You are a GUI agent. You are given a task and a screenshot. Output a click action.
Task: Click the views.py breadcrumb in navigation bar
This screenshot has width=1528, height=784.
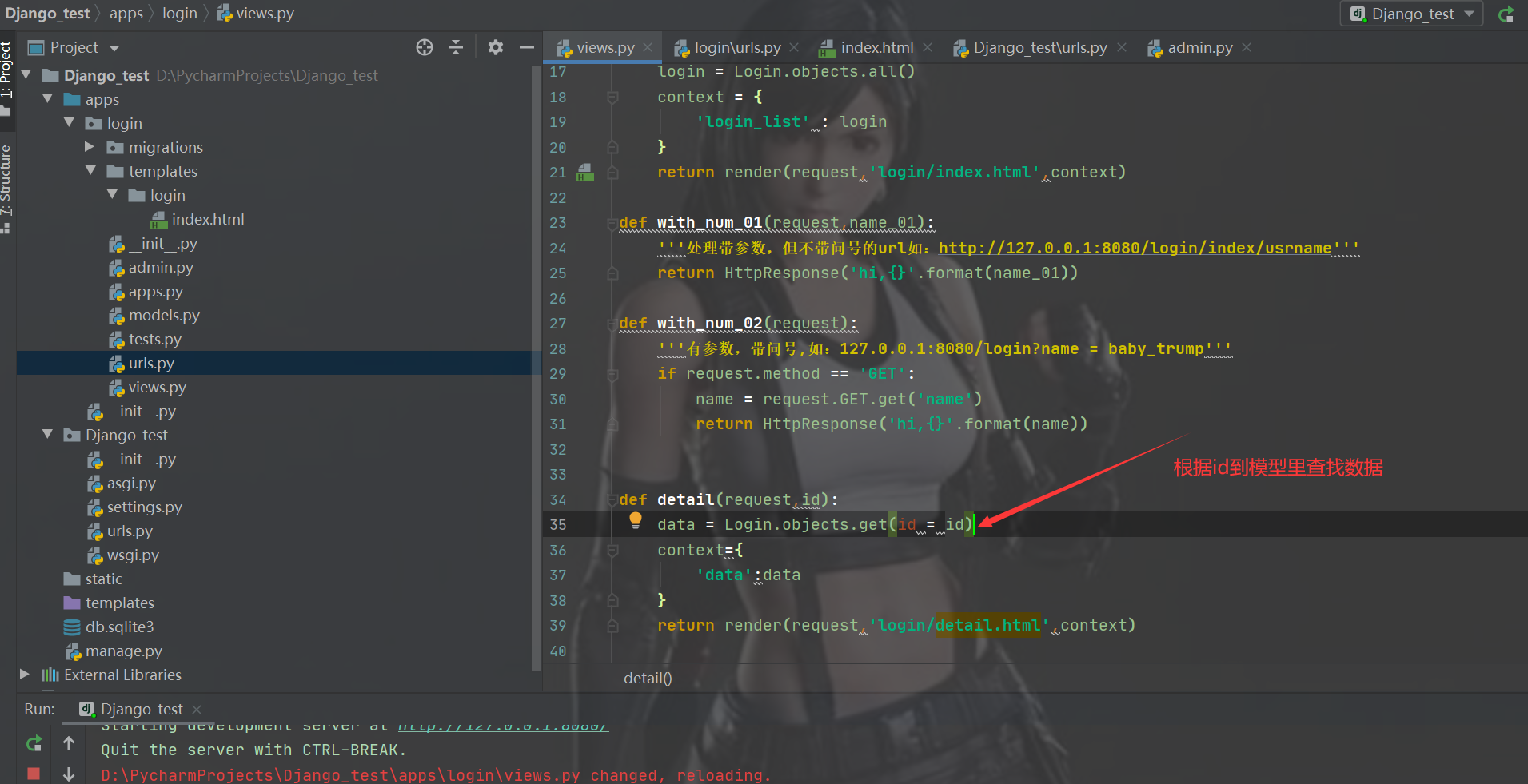(256, 14)
